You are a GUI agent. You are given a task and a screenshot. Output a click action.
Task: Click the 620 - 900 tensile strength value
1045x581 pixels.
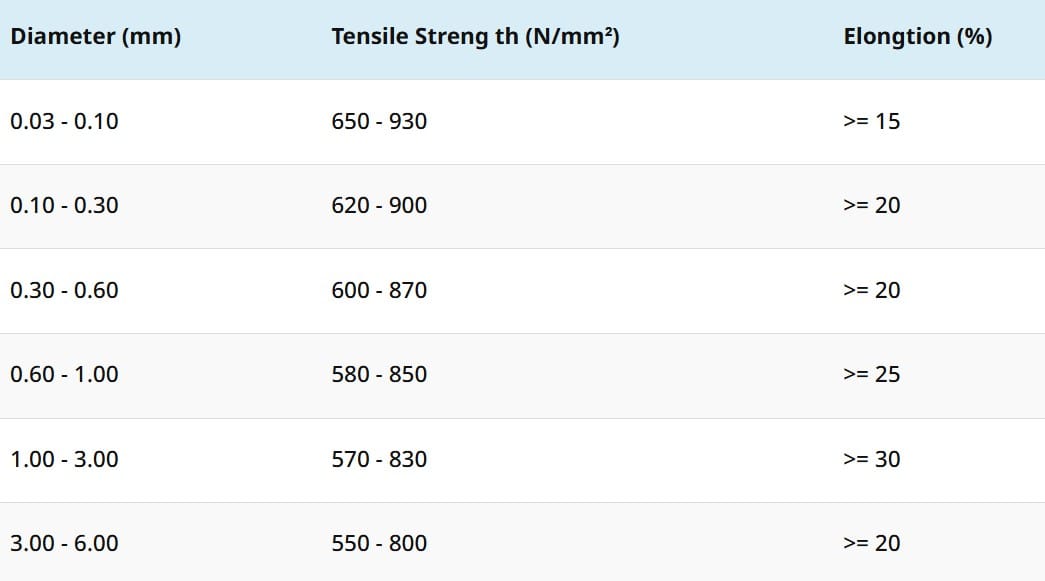[379, 205]
